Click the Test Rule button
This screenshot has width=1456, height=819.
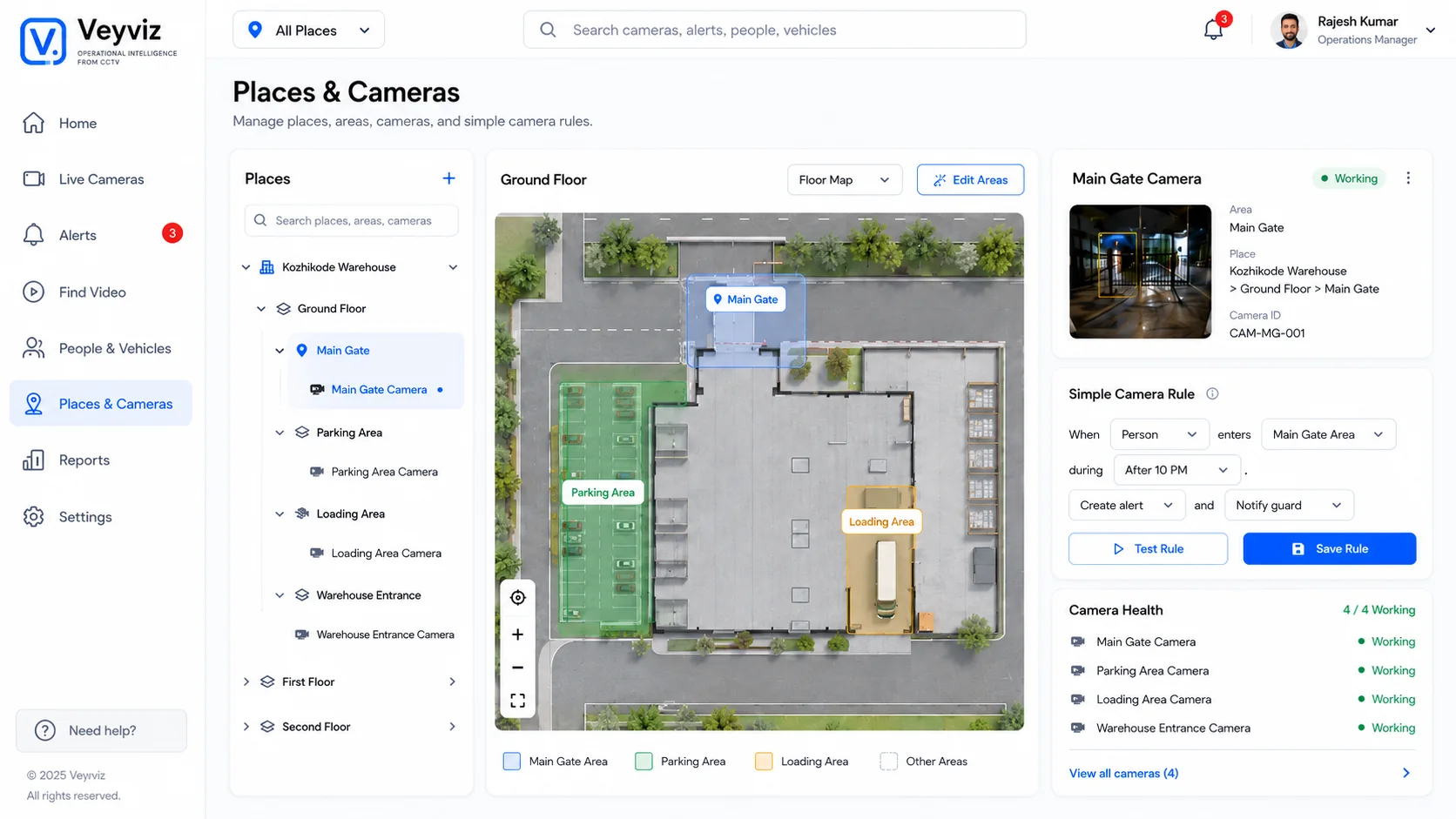pos(1148,549)
